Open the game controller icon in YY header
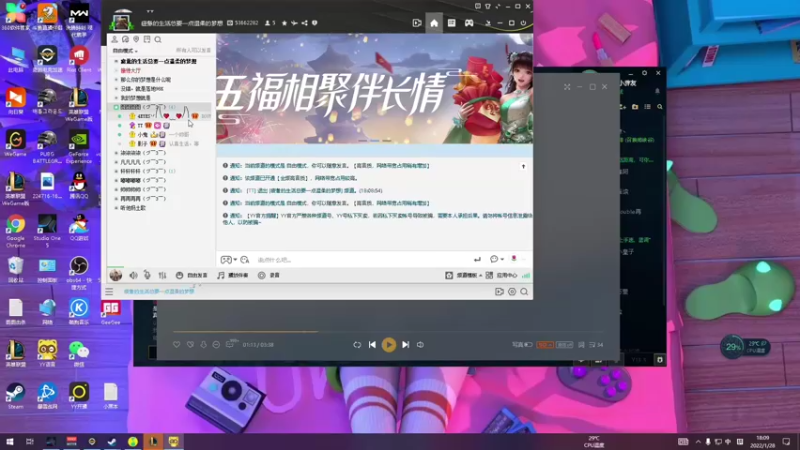 (x=469, y=23)
